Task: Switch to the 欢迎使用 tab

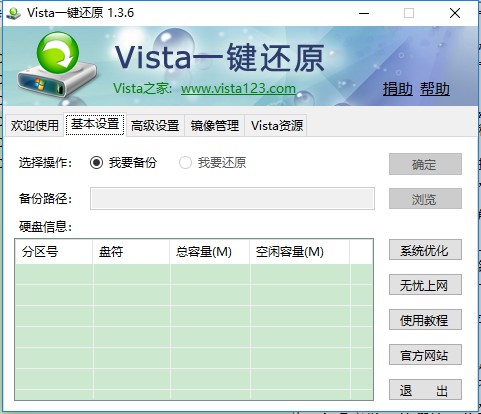Action: click(x=34, y=126)
